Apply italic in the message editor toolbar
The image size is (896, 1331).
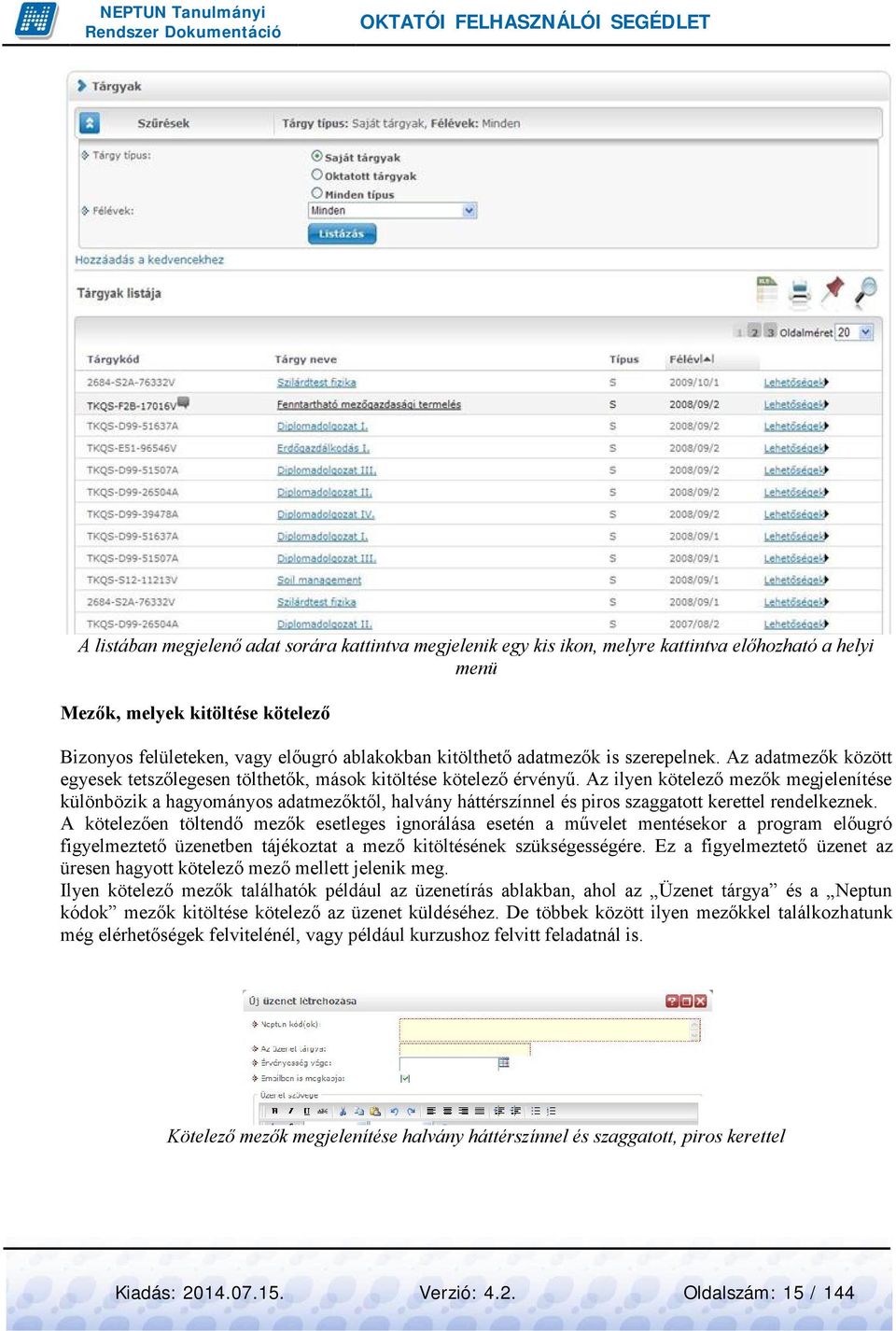coord(290,1110)
